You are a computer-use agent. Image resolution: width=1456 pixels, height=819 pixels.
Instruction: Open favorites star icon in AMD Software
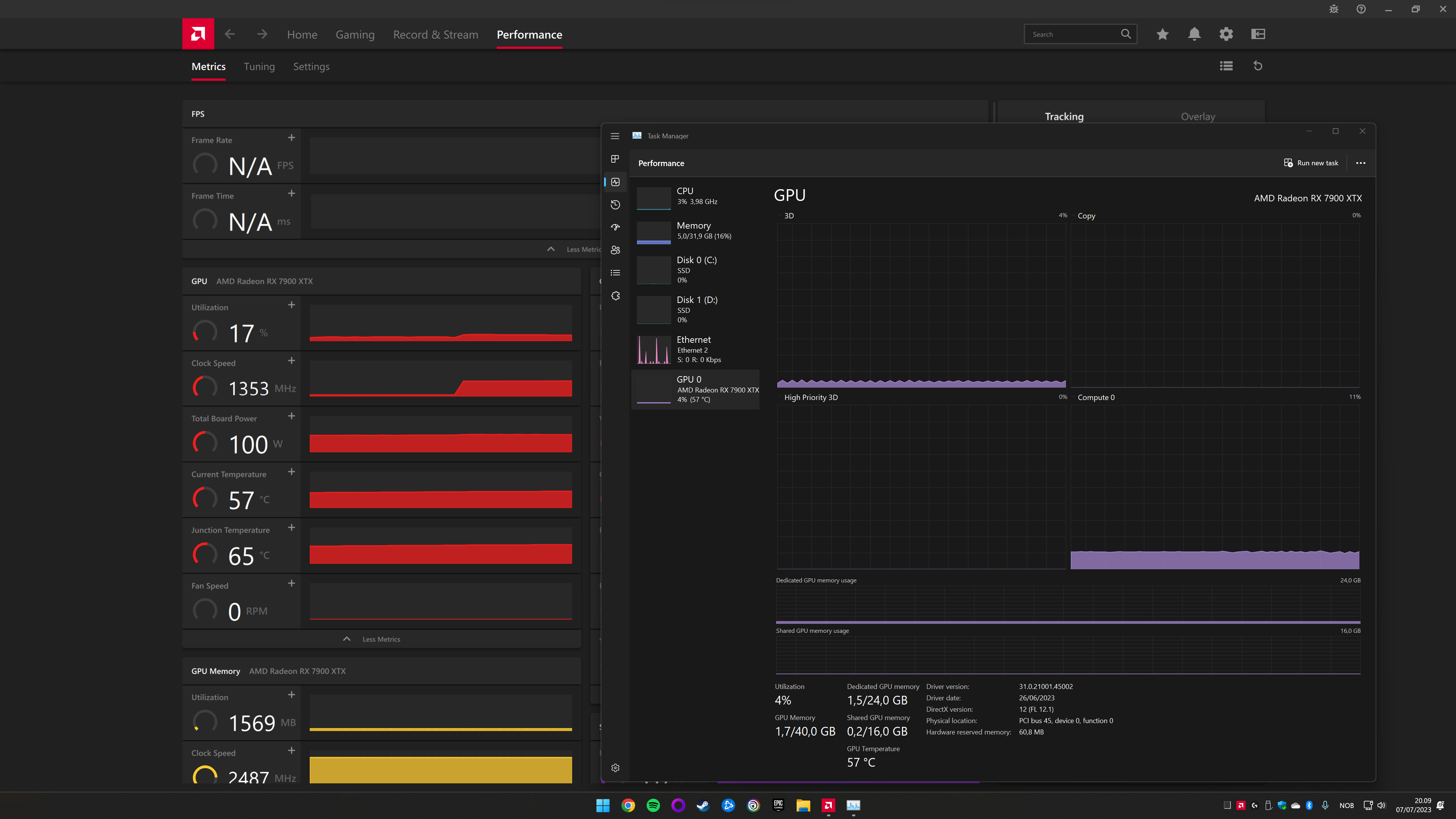1162,34
